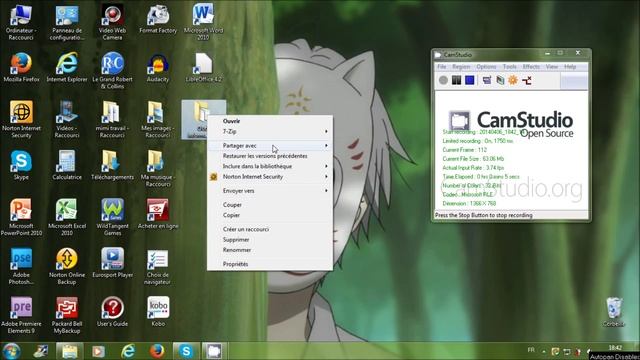Open the CamStudio Region menu

pyautogui.click(x=461, y=67)
